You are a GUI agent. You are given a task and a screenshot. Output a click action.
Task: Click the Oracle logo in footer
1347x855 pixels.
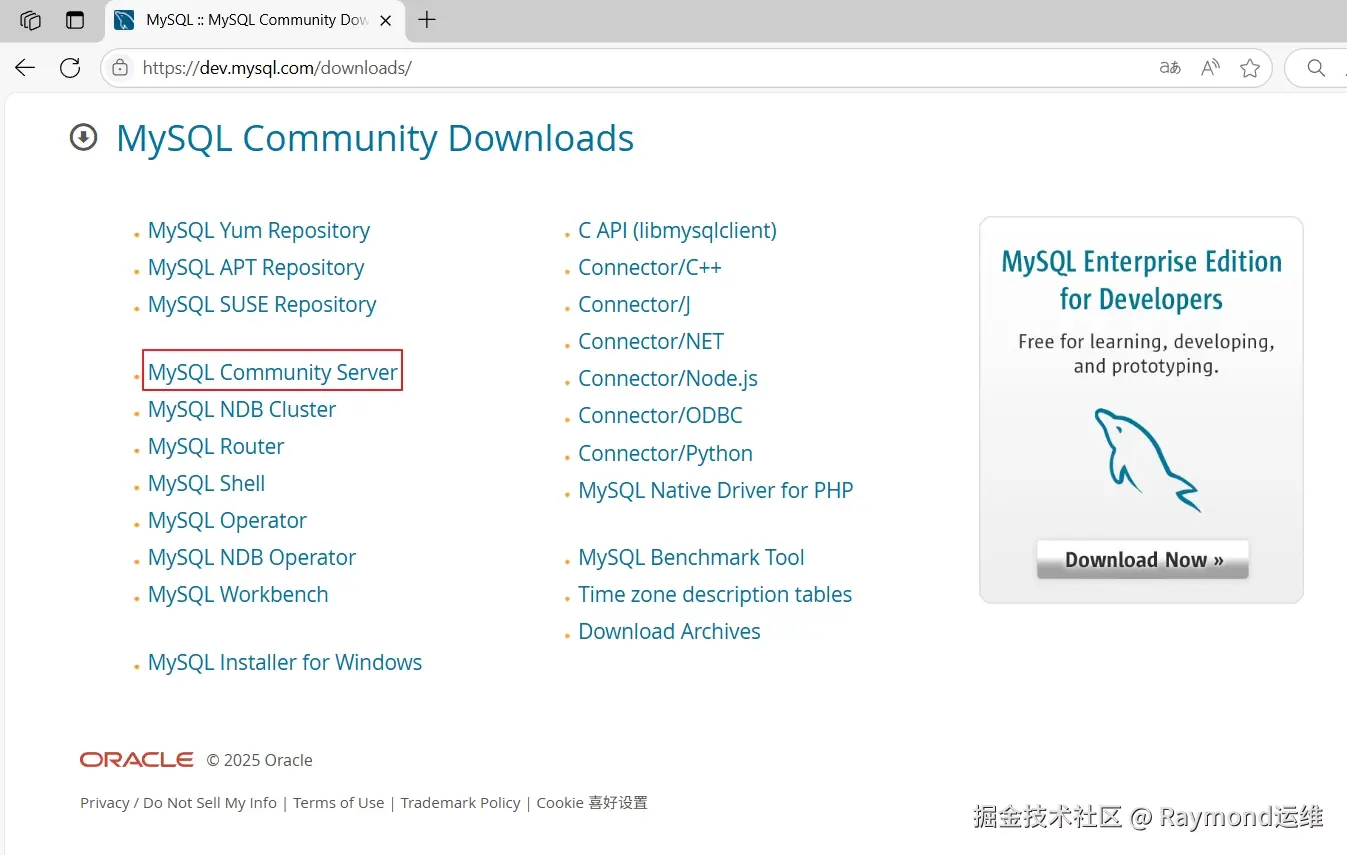click(x=137, y=760)
